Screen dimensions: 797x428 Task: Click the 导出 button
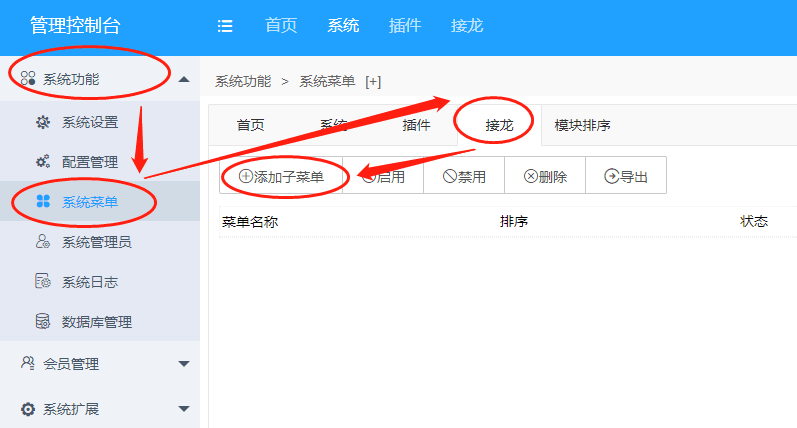point(626,176)
